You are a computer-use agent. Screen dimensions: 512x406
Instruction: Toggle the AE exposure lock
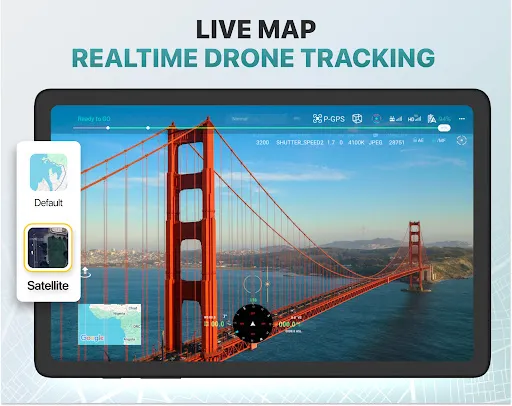[x=418, y=141]
